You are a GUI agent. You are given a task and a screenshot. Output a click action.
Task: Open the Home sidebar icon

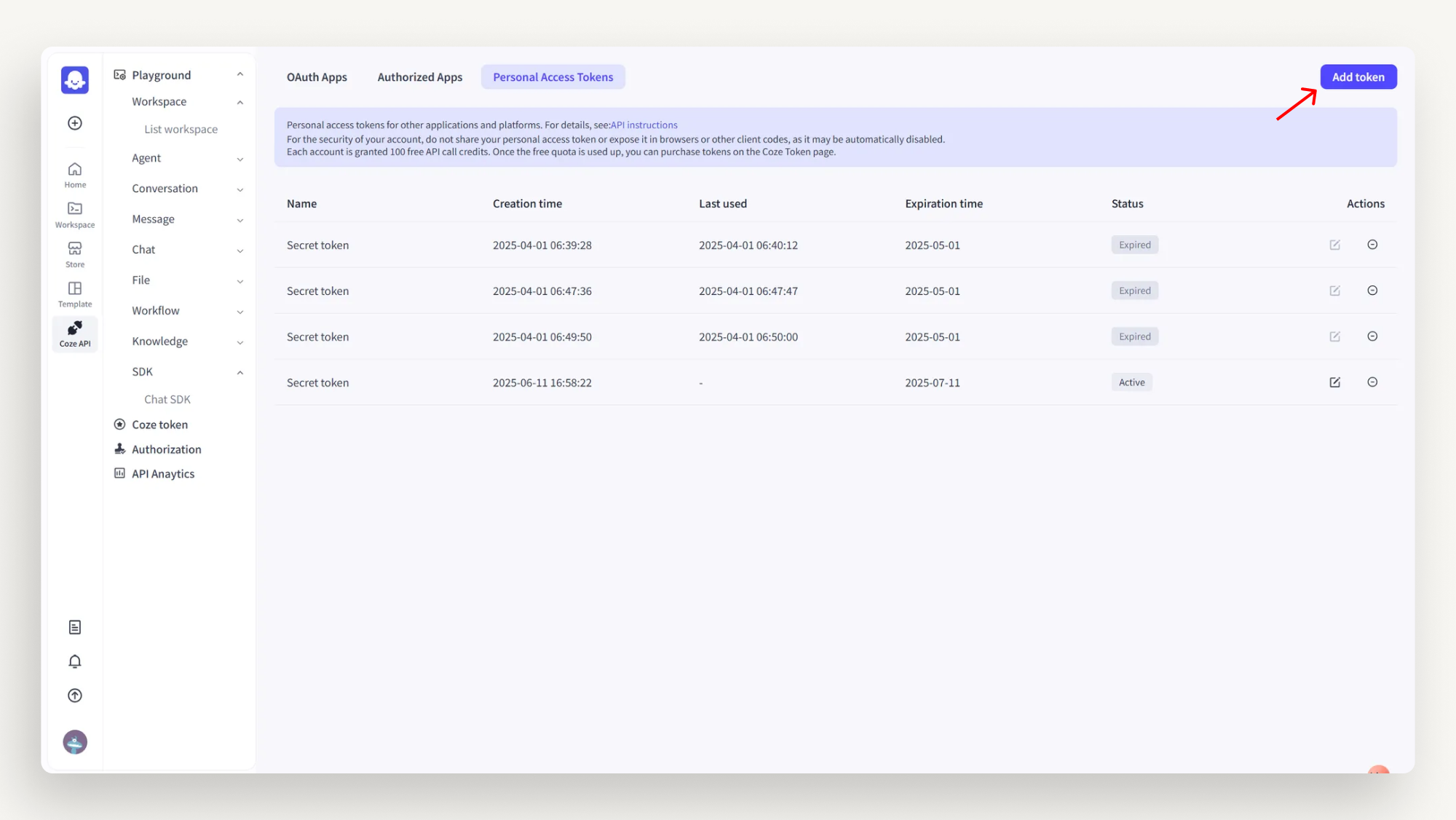(74, 175)
